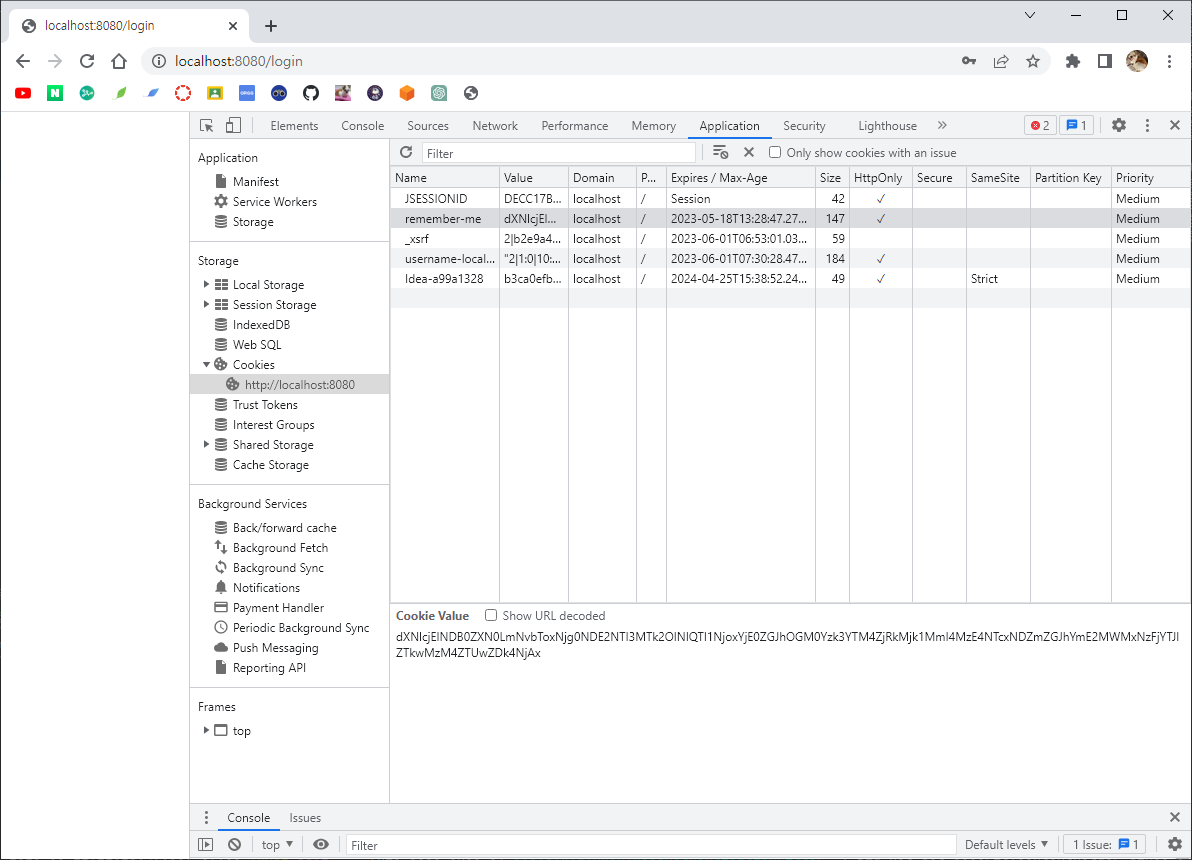Refresh the cookies table

point(406,152)
